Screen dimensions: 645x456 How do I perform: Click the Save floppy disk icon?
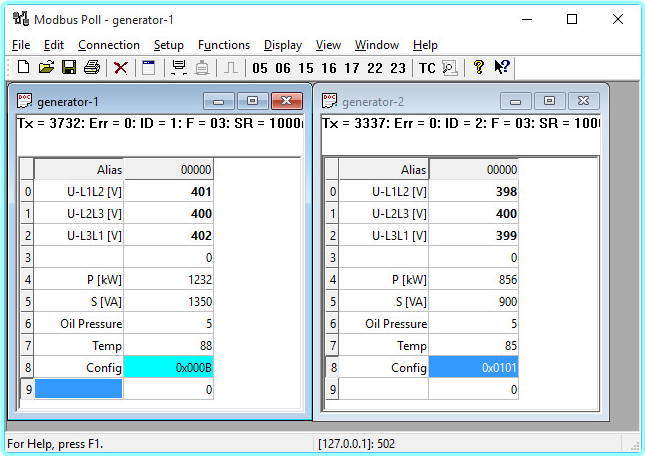69,68
